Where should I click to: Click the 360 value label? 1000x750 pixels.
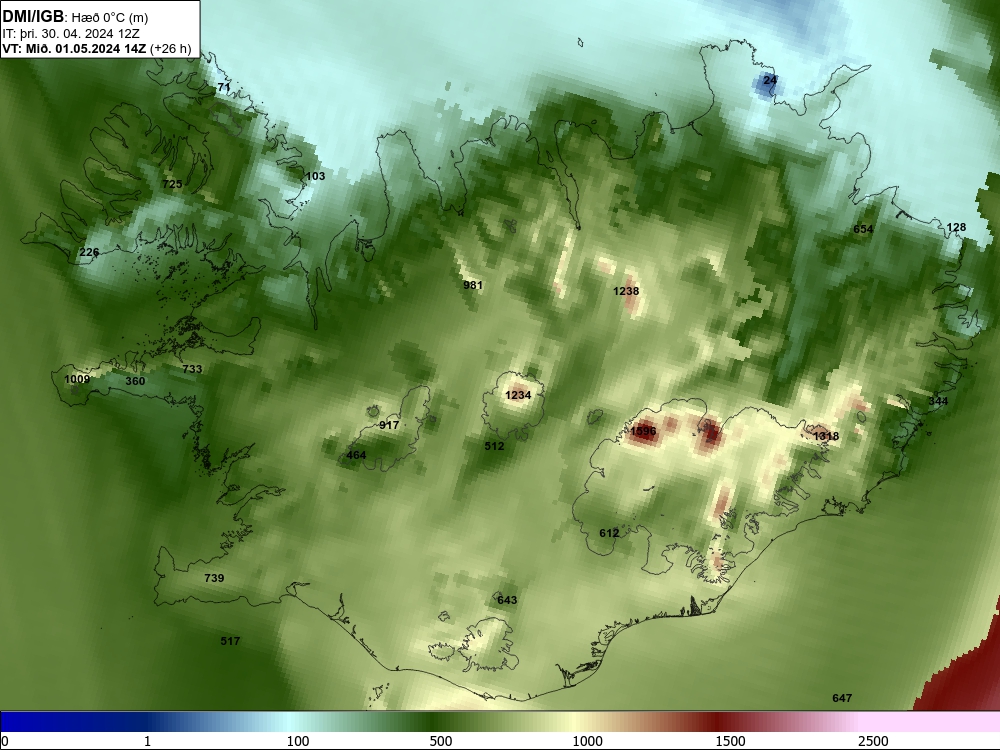(135, 381)
